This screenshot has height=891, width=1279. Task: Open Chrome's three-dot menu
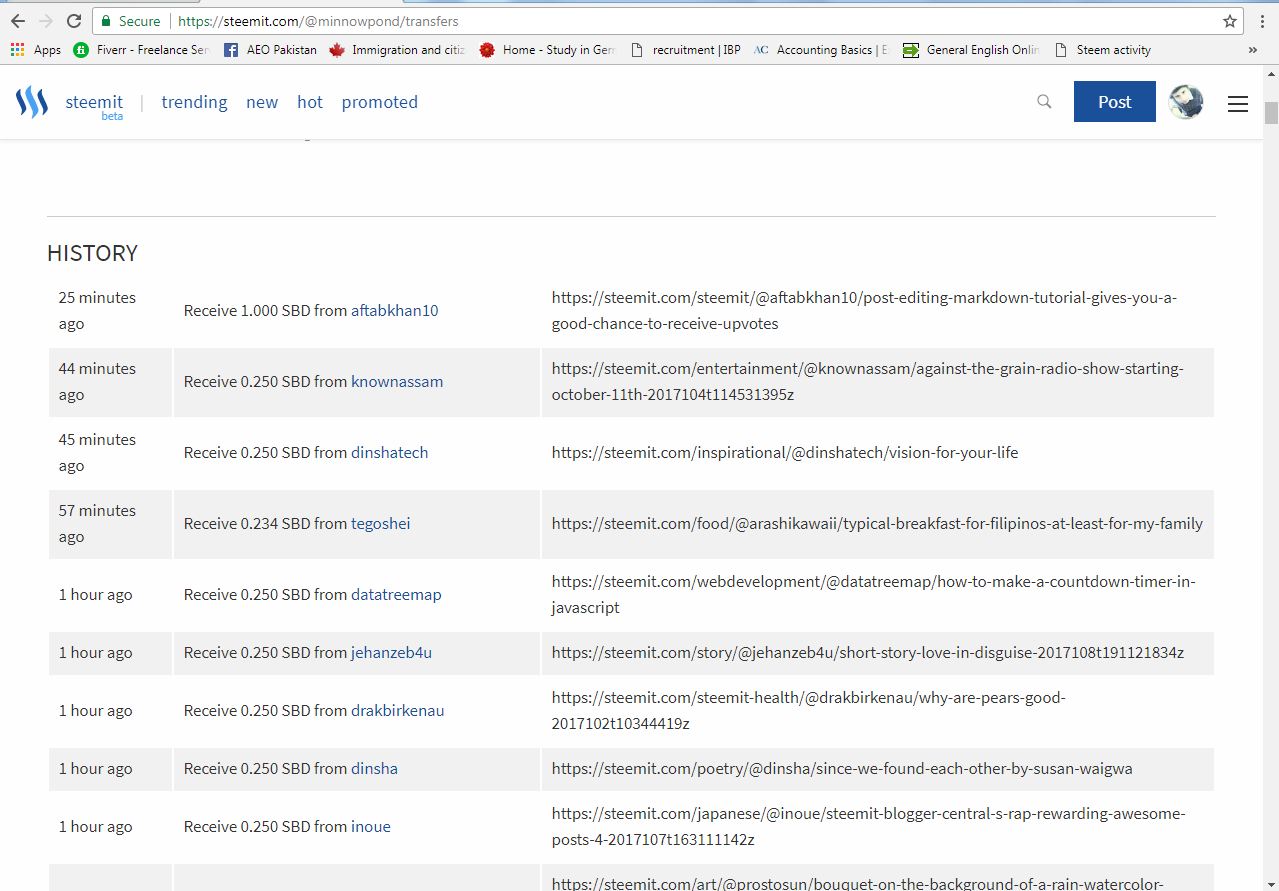pos(1263,21)
